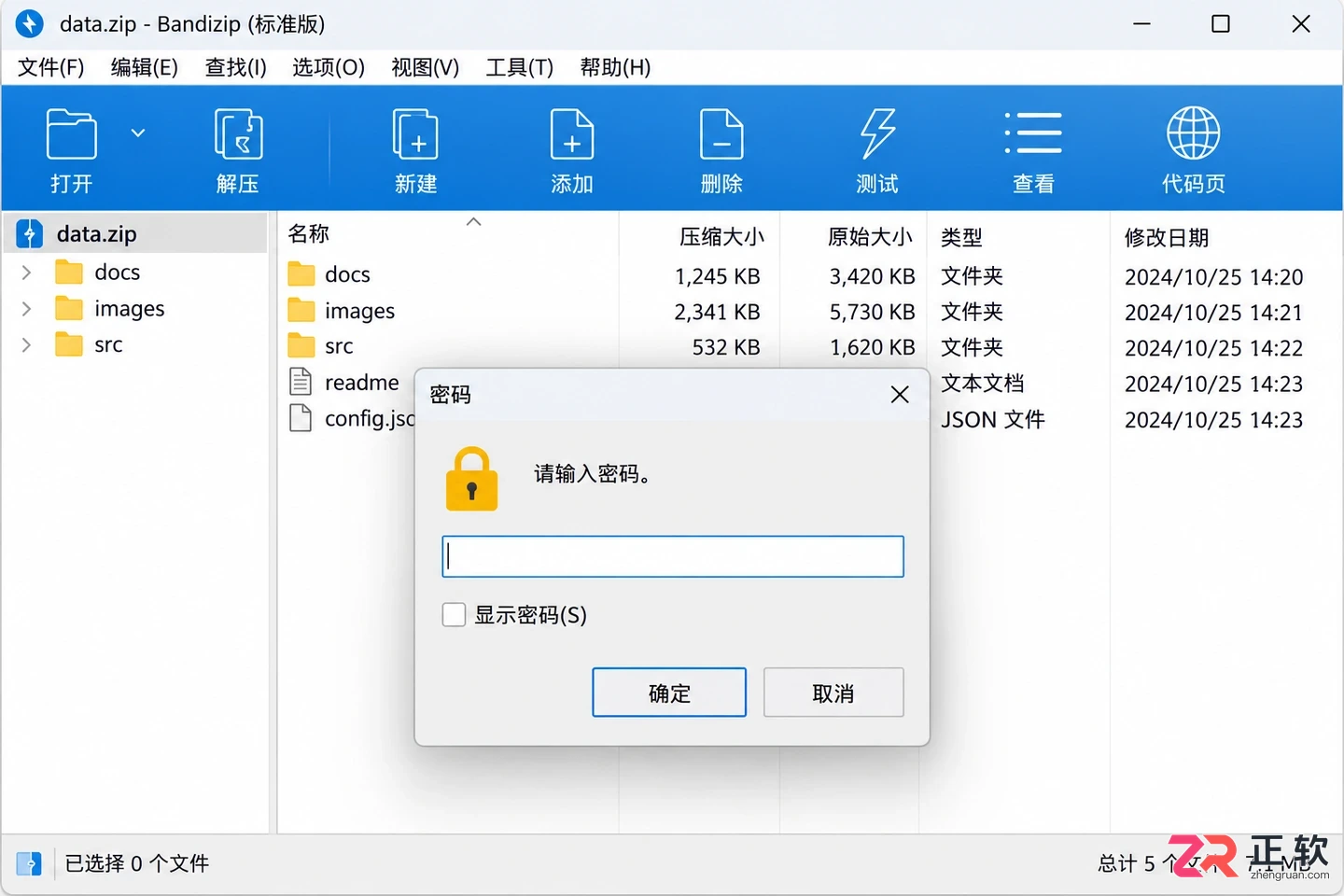Open the Edit (编辑) menu

145,67
